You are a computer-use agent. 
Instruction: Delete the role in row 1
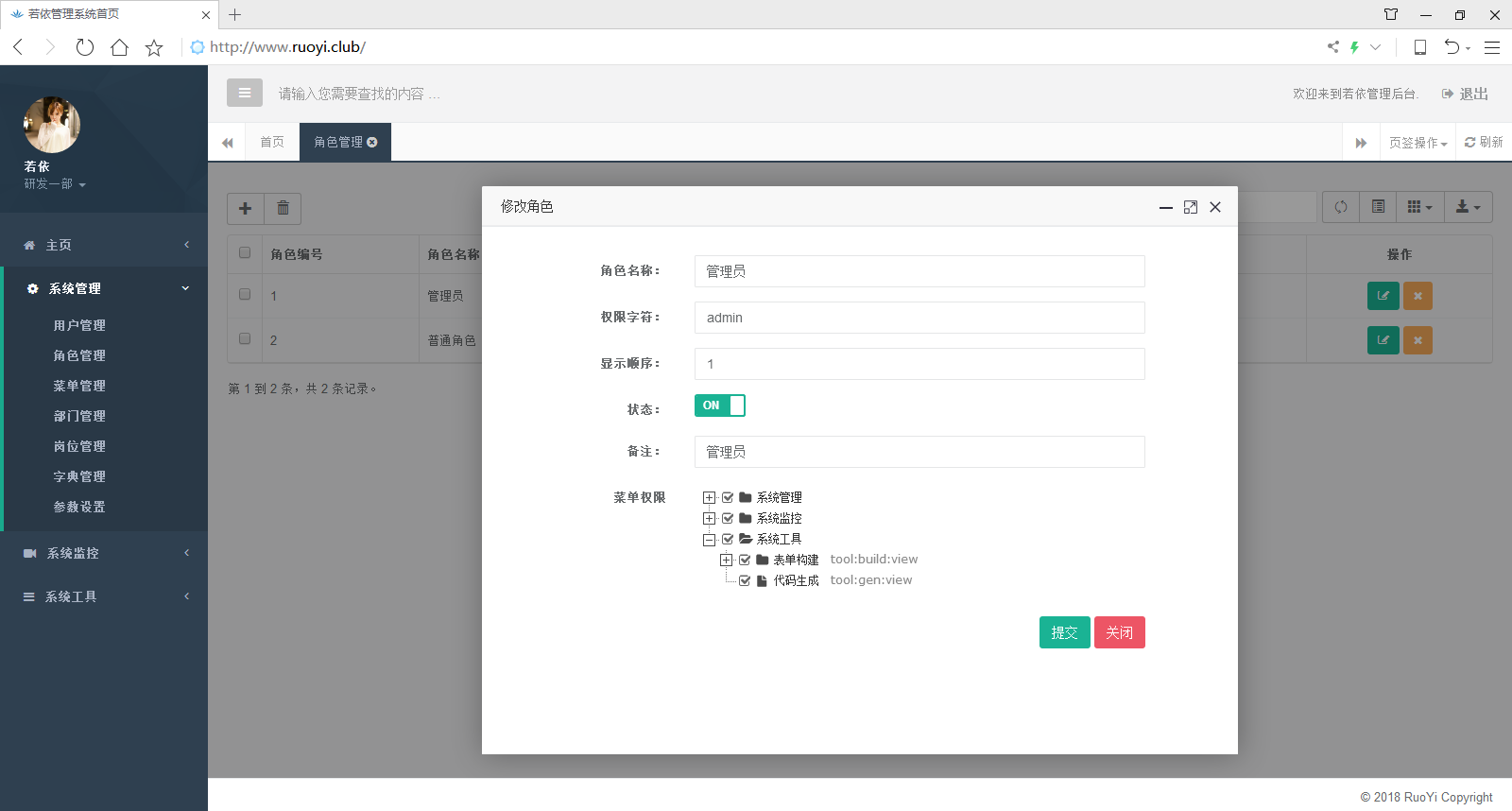click(x=1417, y=296)
